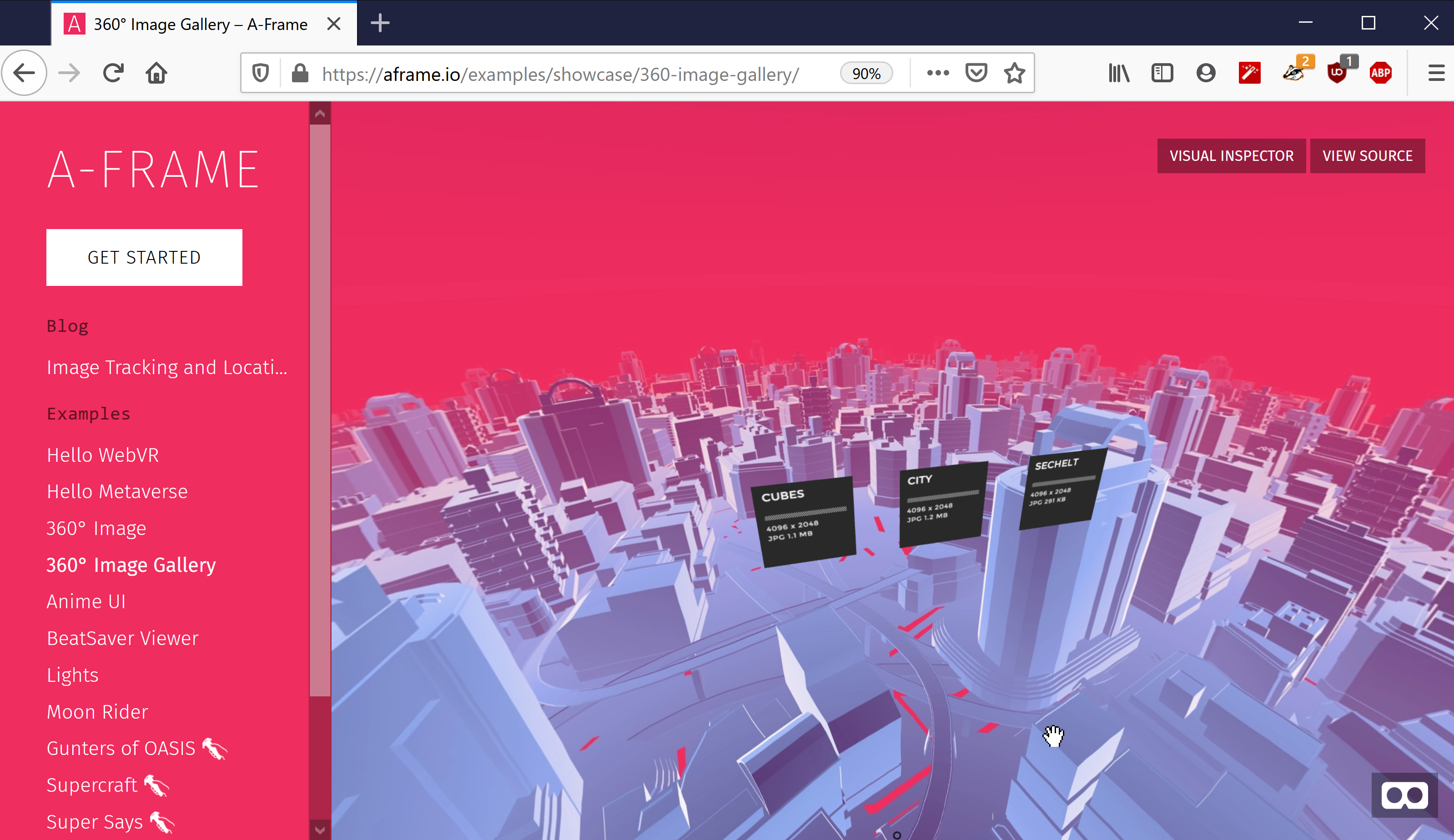The height and width of the screenshot is (840, 1454).
Task: Click sidebar scrollbar up arrow
Action: (x=320, y=114)
